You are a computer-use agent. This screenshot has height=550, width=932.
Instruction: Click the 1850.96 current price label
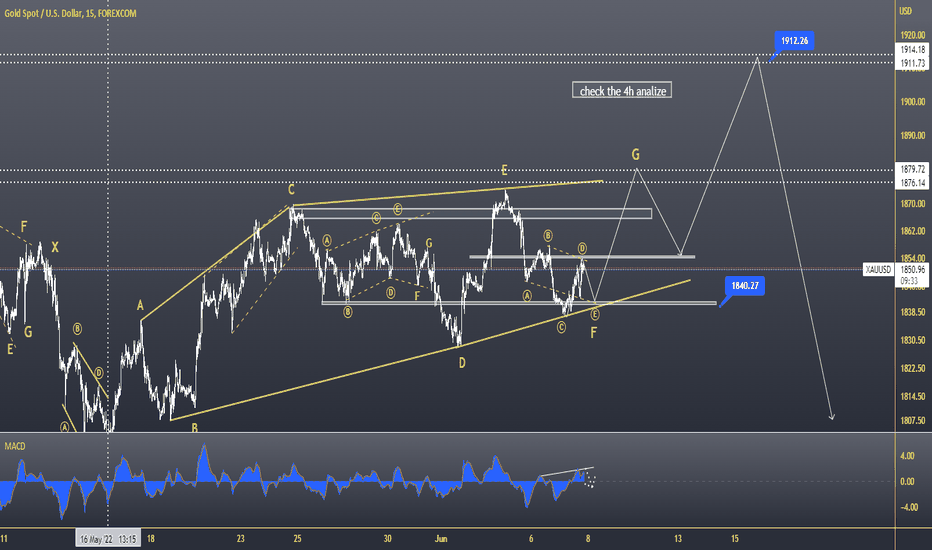point(913,270)
